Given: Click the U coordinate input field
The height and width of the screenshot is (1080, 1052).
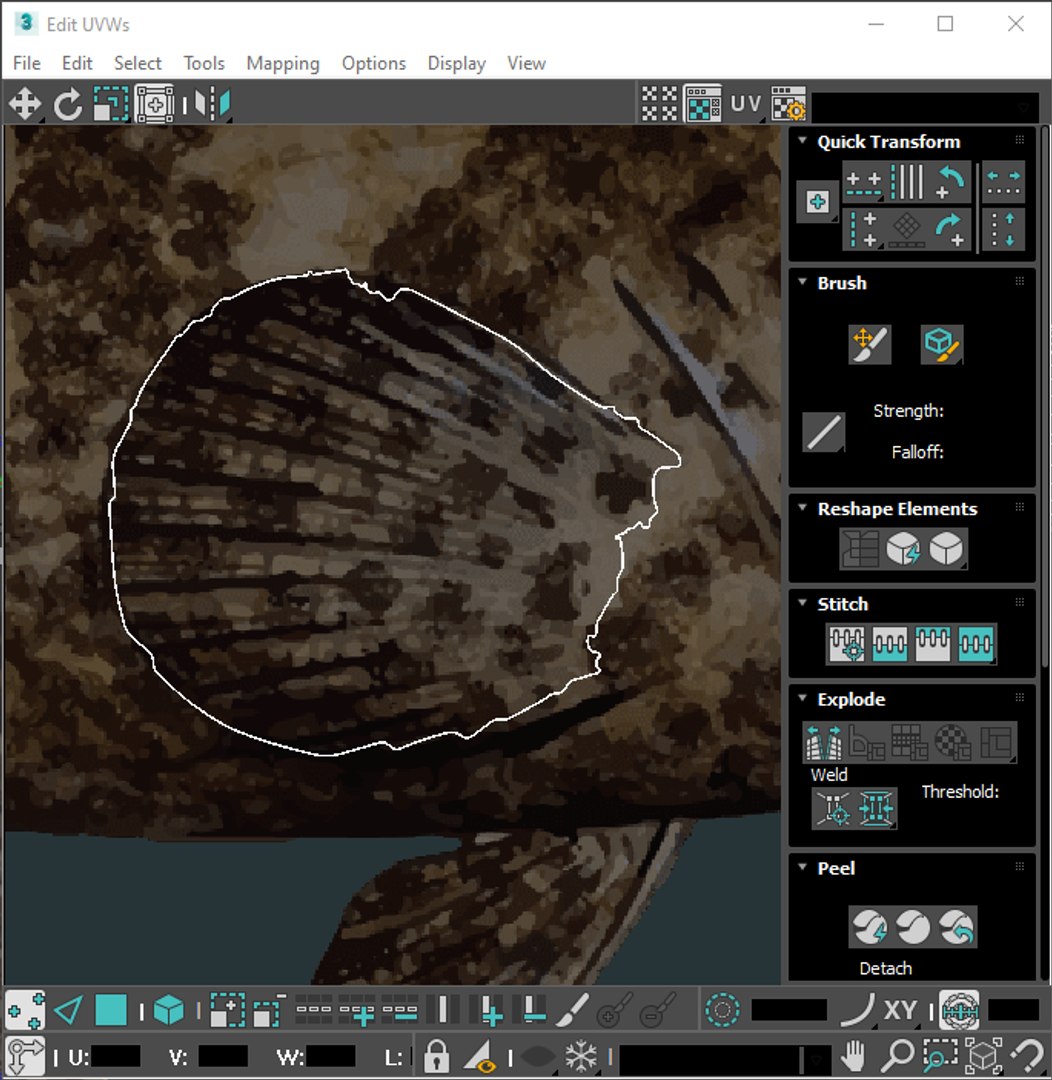Looking at the screenshot, I should (114, 1057).
